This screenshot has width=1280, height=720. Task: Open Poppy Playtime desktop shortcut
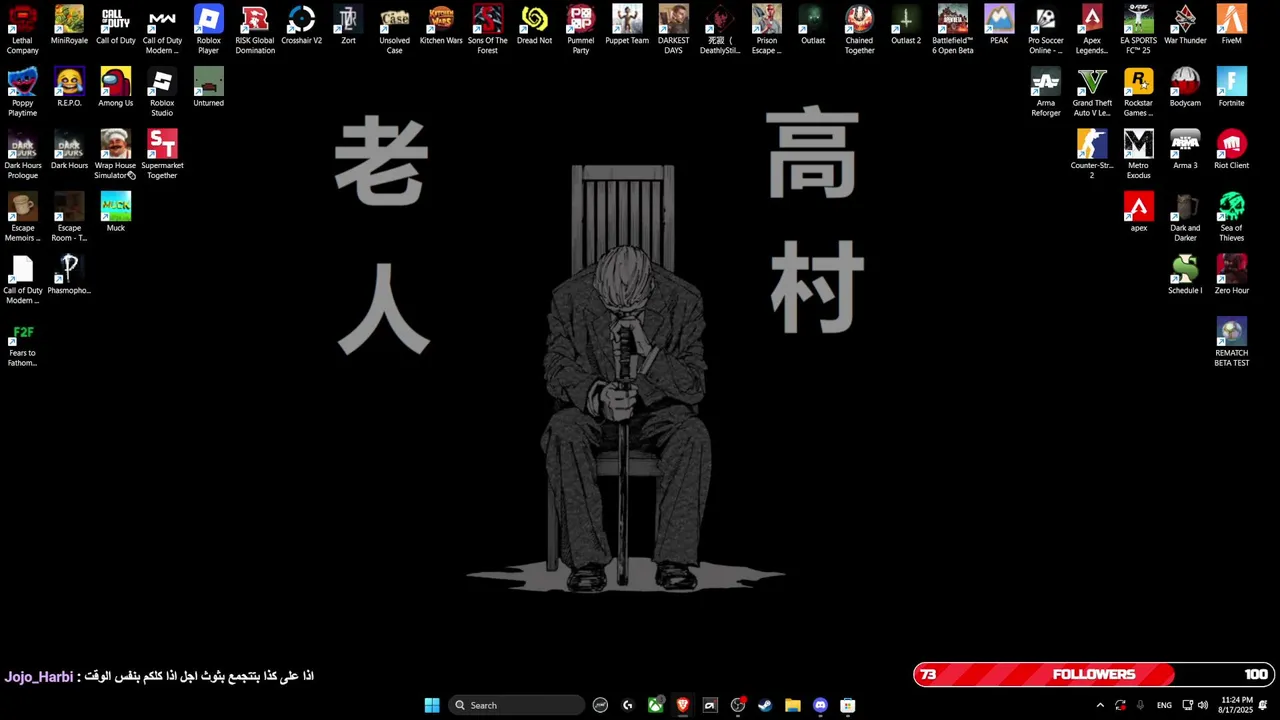pyautogui.click(x=22, y=92)
